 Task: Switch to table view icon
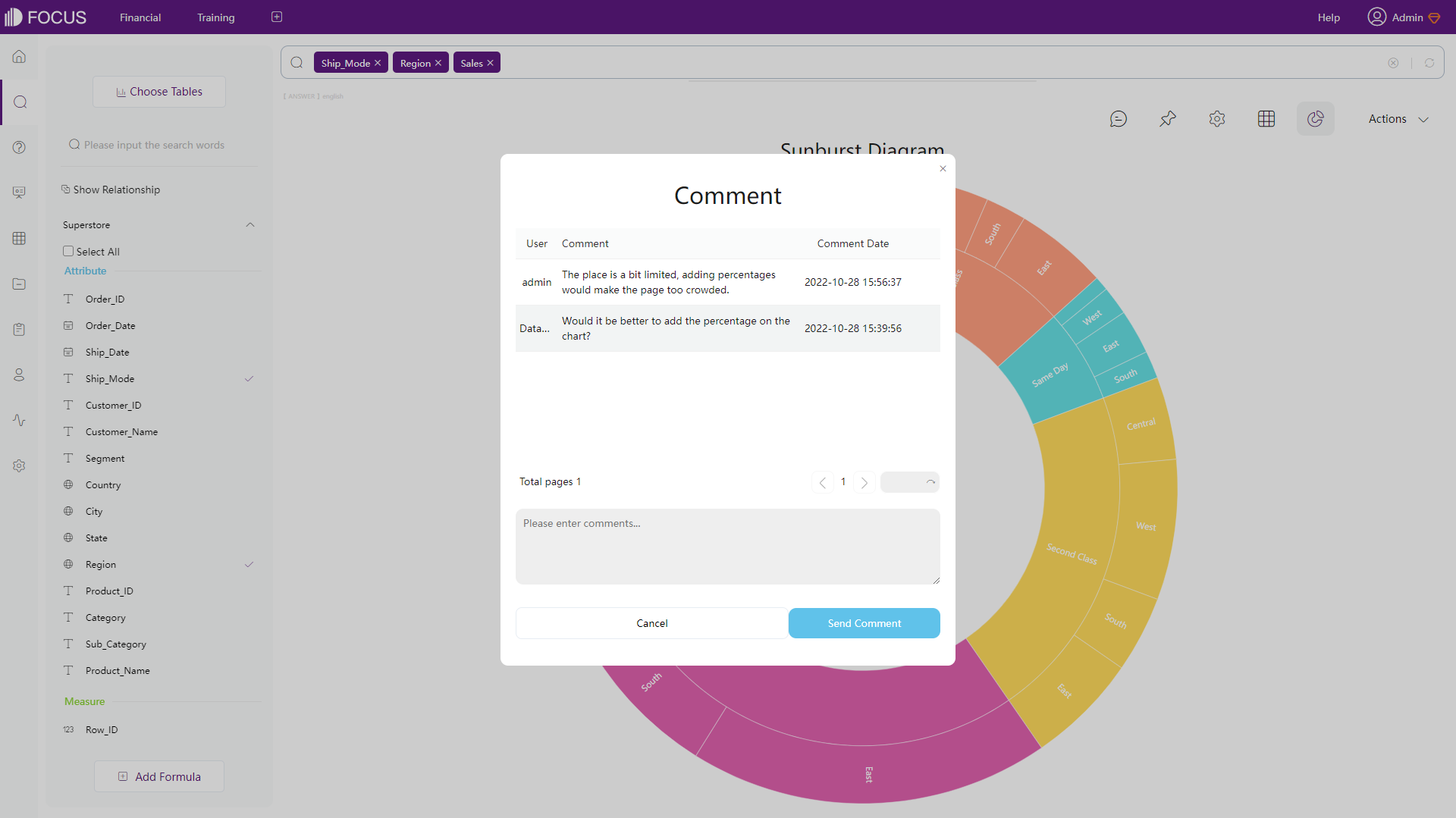tap(1266, 119)
